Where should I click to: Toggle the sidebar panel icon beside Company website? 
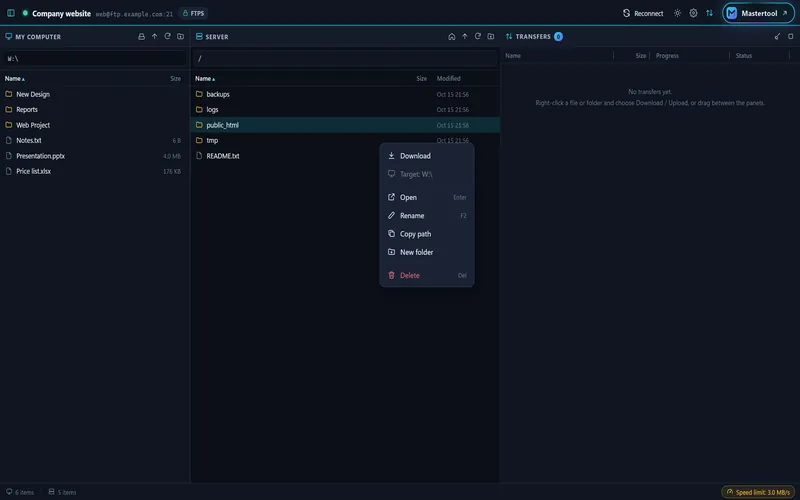[11, 13]
